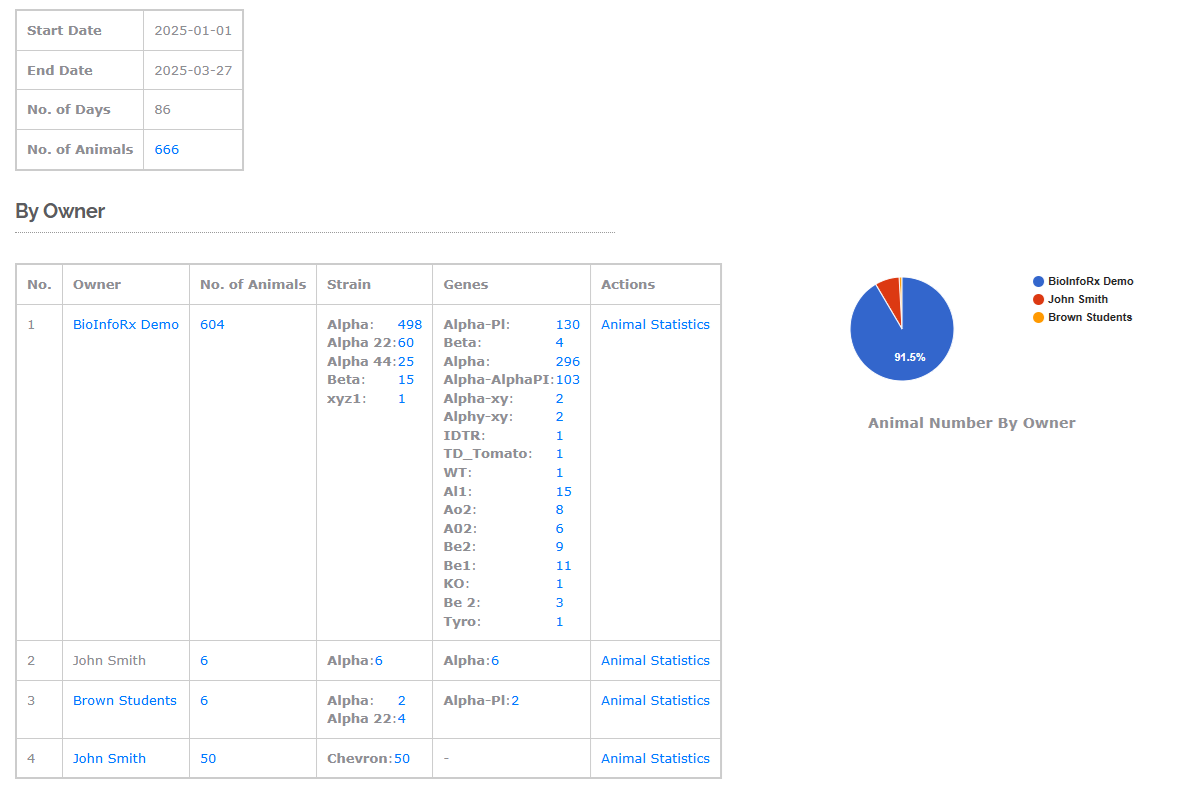Screen dimensions: 1191x788
Task: Click the Start Date value 2025-01-01
Action: point(193,30)
